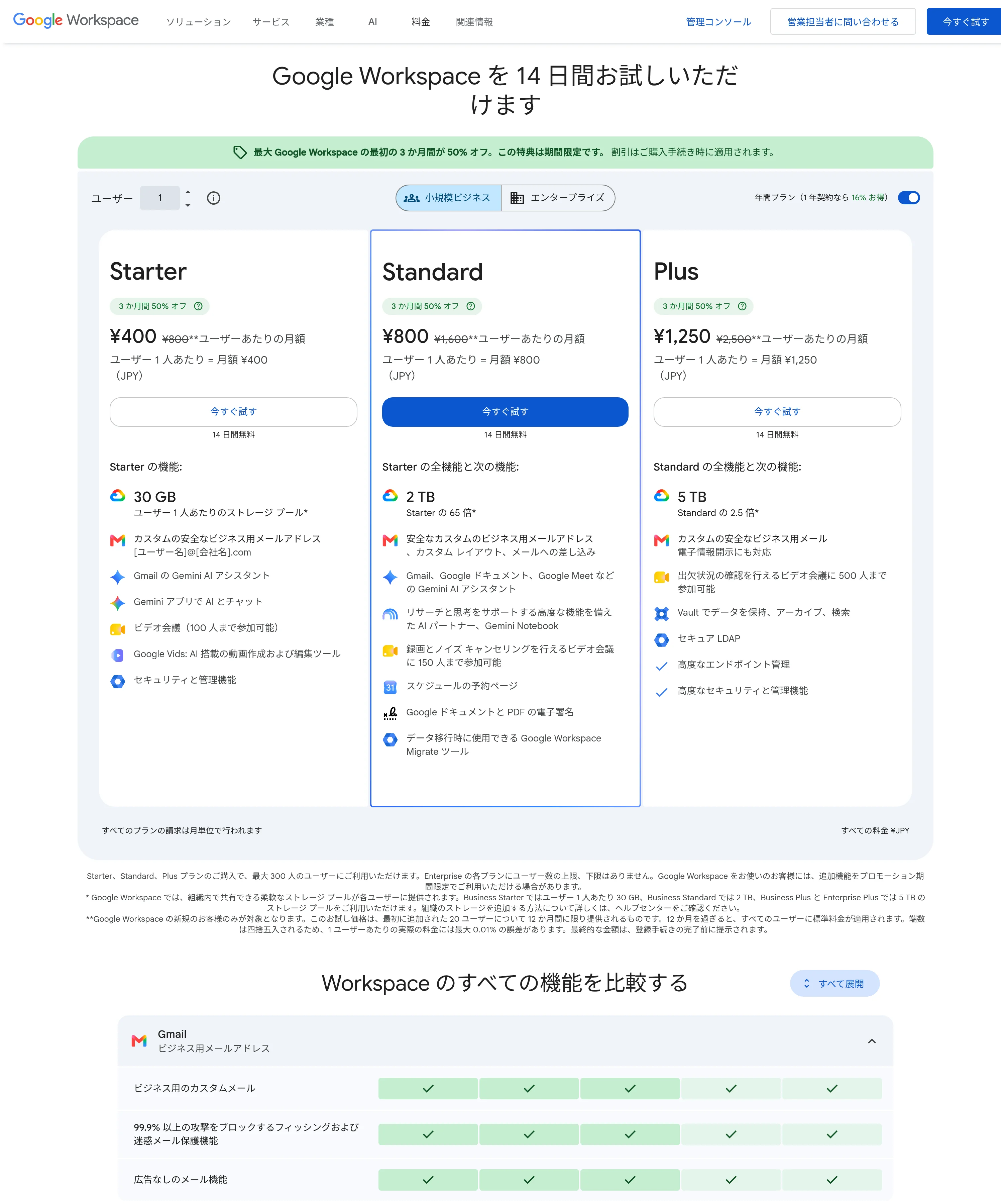Click Vault icon in Plus feature list
The image size is (1001, 1204).
click(662, 613)
